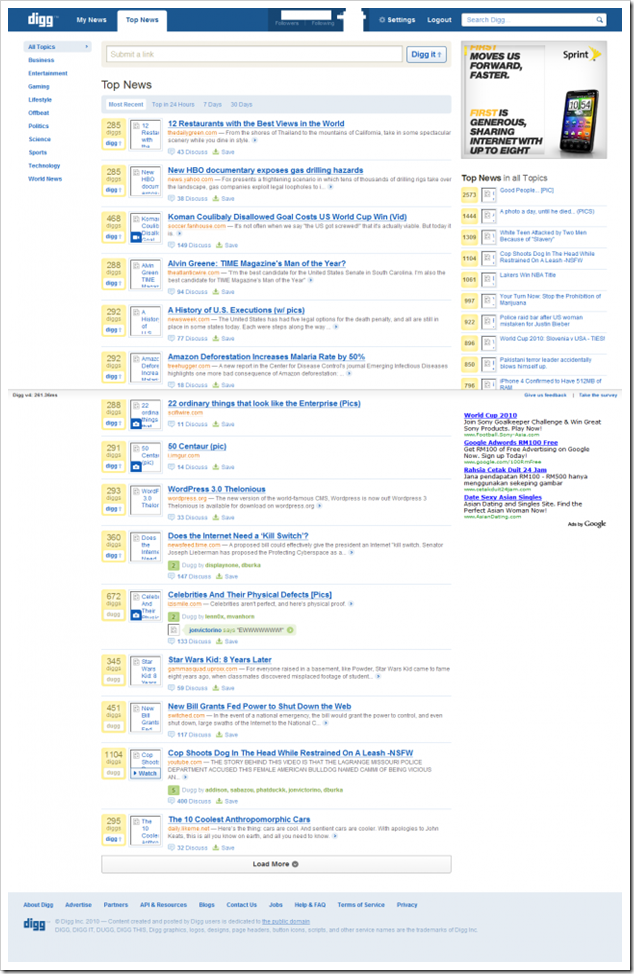Digg the New HBO documentary story

pos(114,189)
